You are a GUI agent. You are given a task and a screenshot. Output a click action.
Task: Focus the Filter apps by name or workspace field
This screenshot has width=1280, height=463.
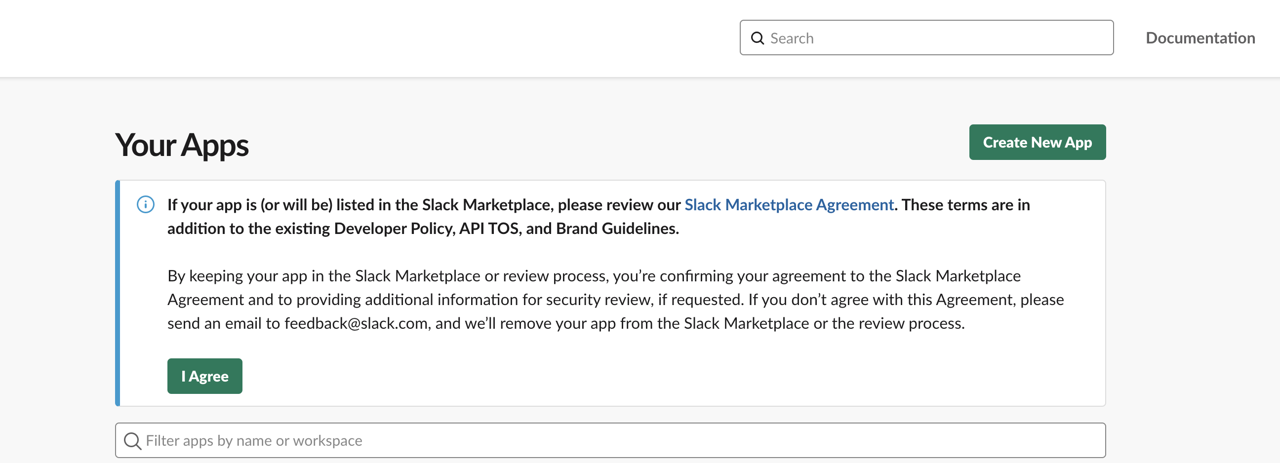coord(610,440)
